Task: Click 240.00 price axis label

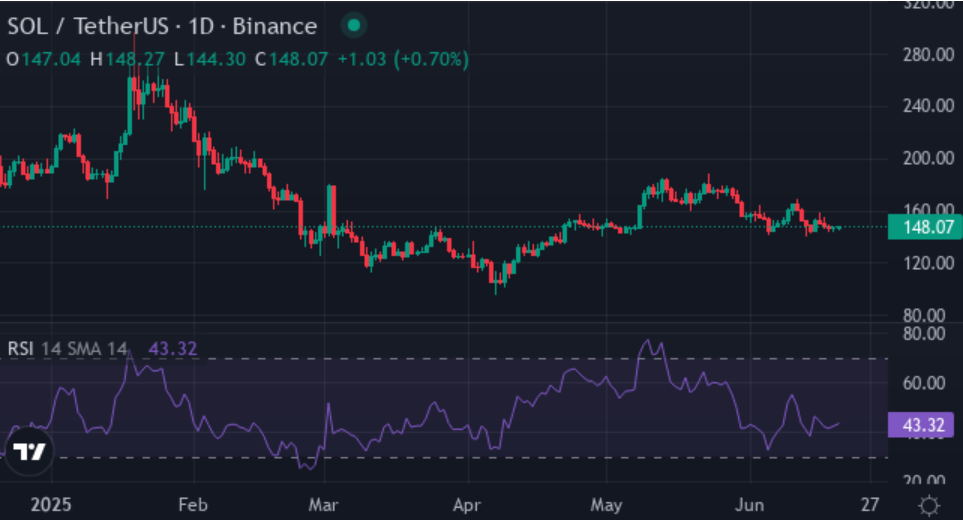Action: point(929,106)
